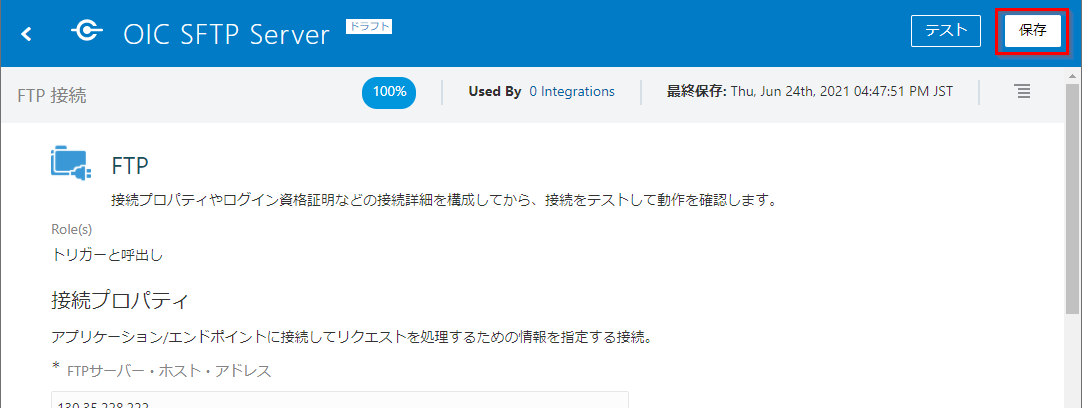
Task: Click the FTP 接続 label
Action: pos(52,95)
